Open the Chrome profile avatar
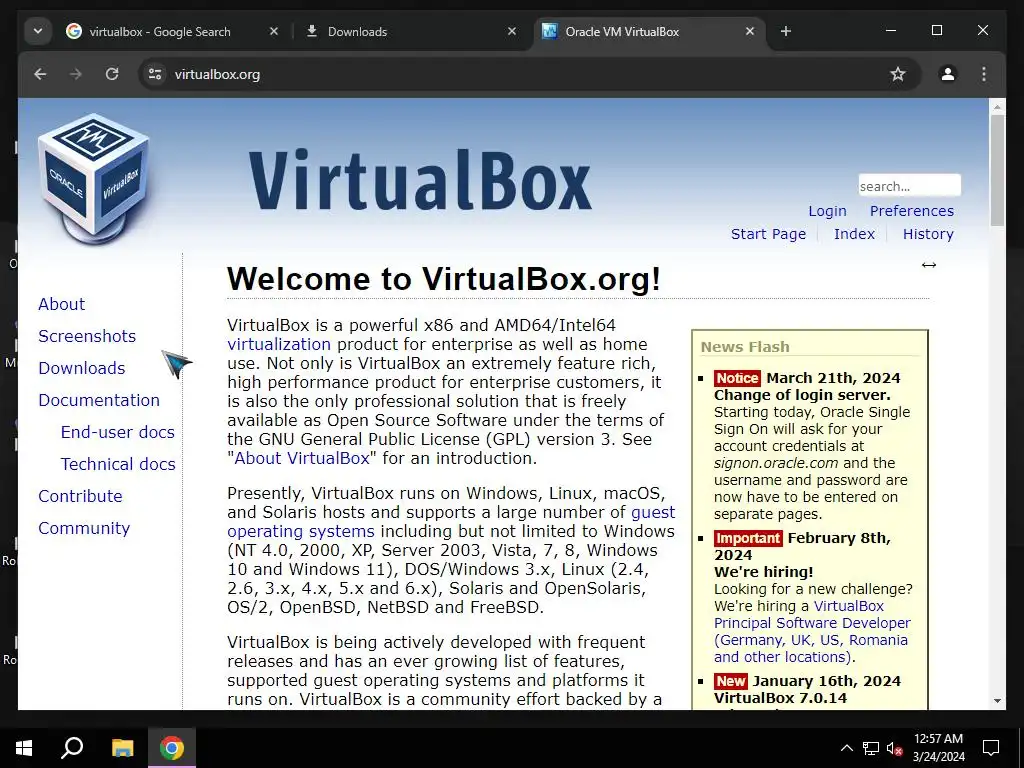This screenshot has height=768, width=1024. [x=948, y=74]
